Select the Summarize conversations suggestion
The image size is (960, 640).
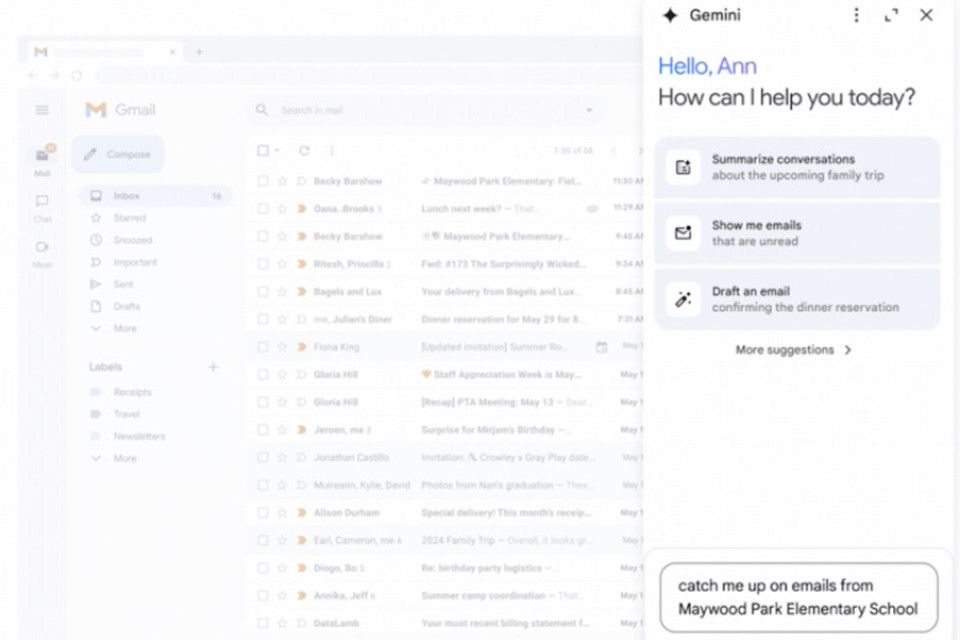(797, 167)
